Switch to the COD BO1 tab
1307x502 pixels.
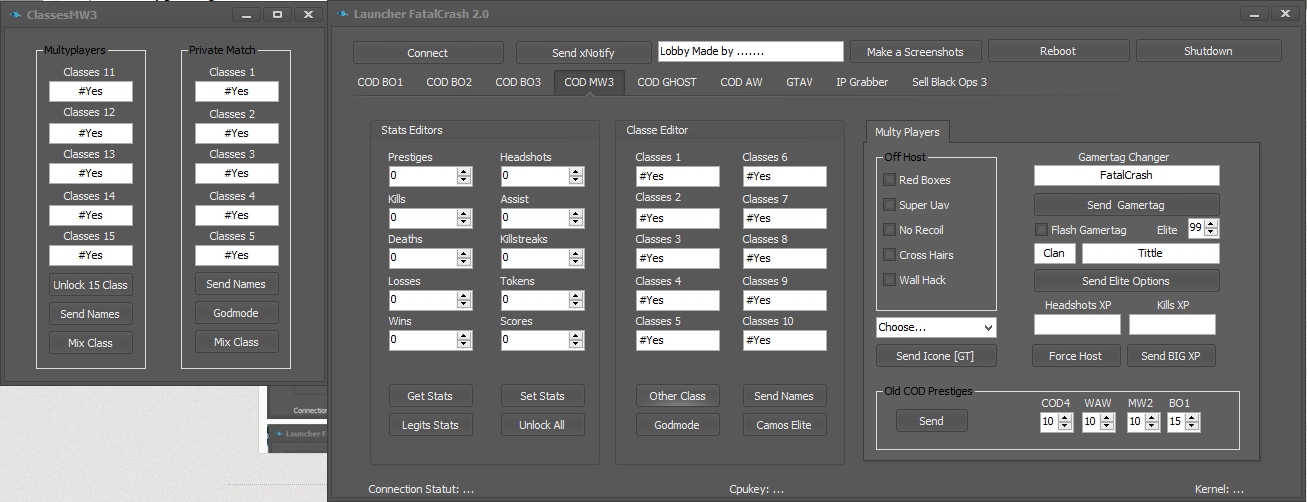(380, 82)
